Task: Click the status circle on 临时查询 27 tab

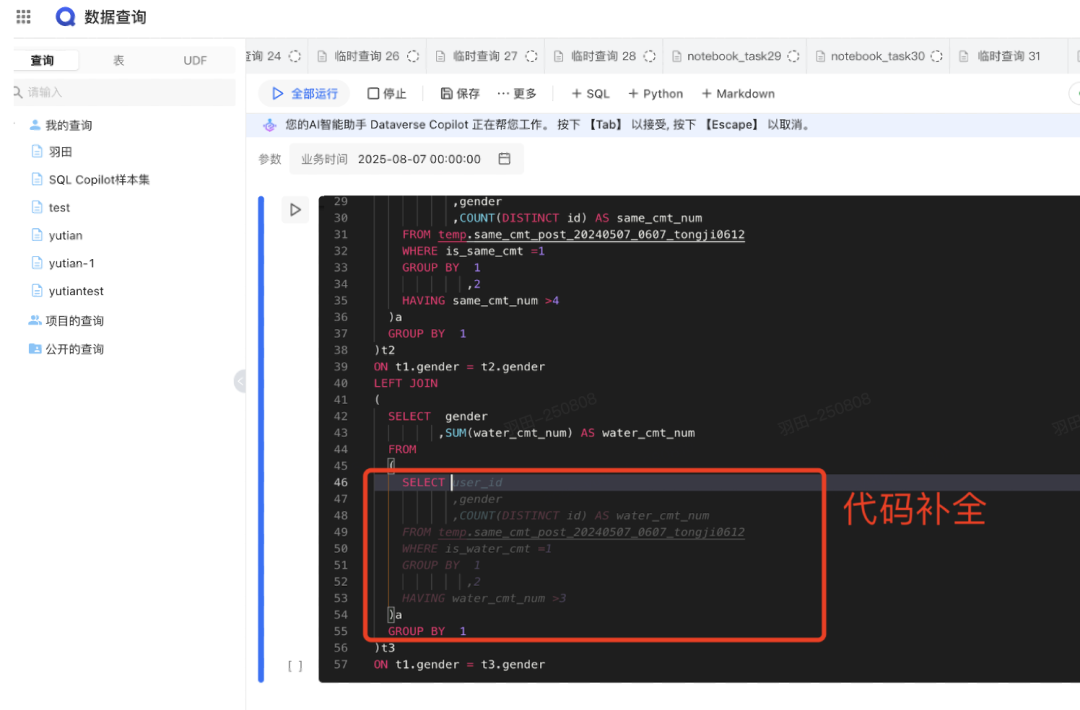Action: click(x=532, y=56)
